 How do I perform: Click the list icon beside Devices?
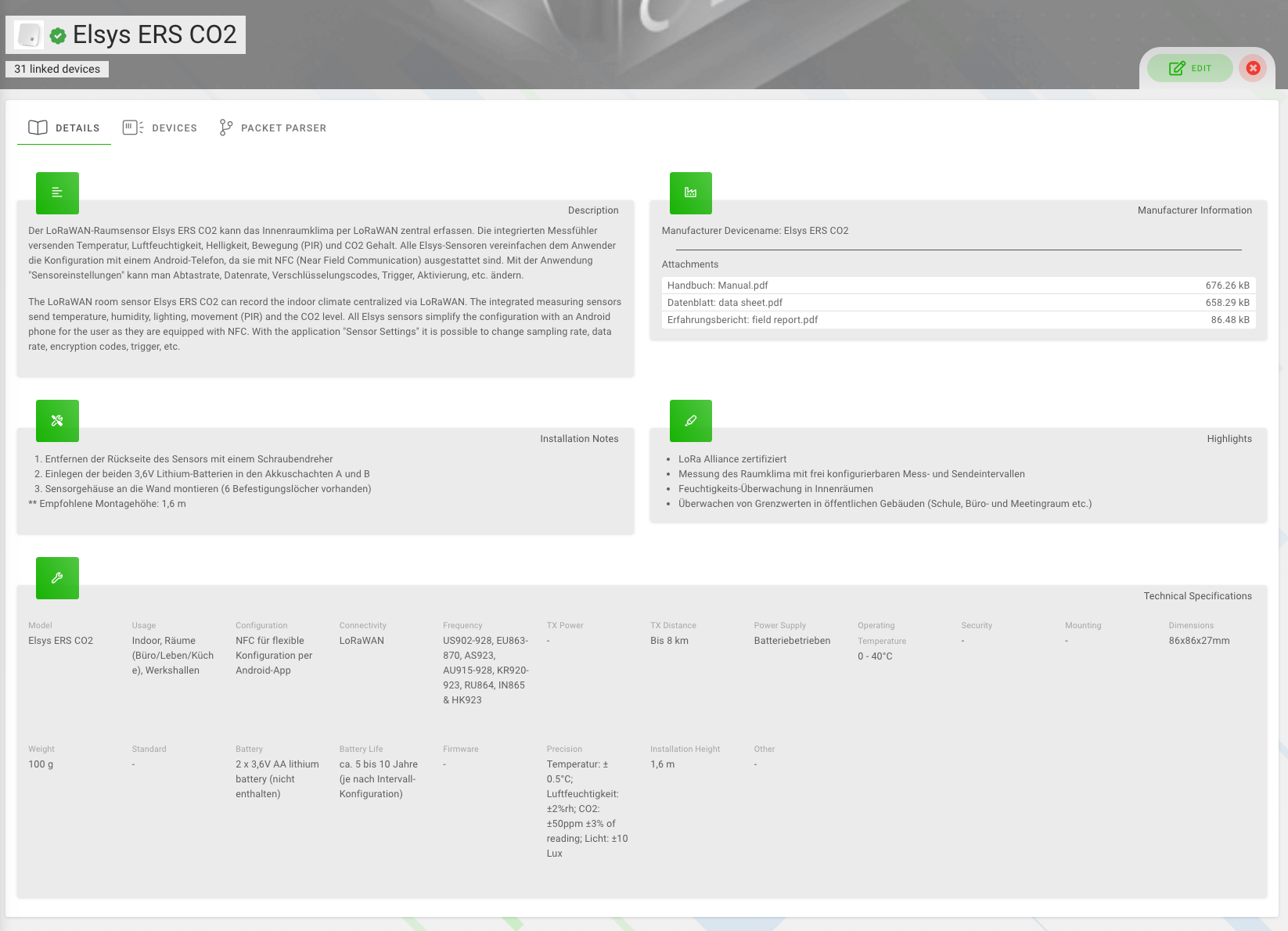pyautogui.click(x=131, y=127)
